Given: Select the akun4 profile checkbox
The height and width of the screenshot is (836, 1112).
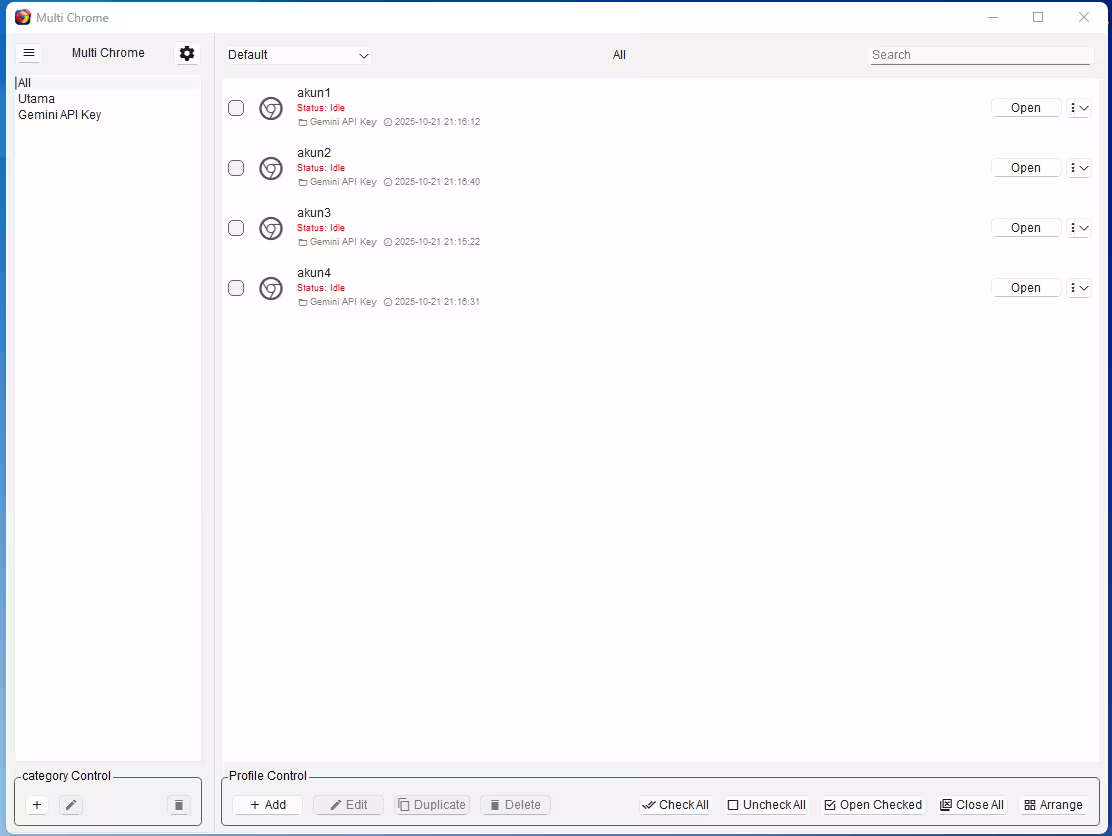Looking at the screenshot, I should pyautogui.click(x=236, y=288).
